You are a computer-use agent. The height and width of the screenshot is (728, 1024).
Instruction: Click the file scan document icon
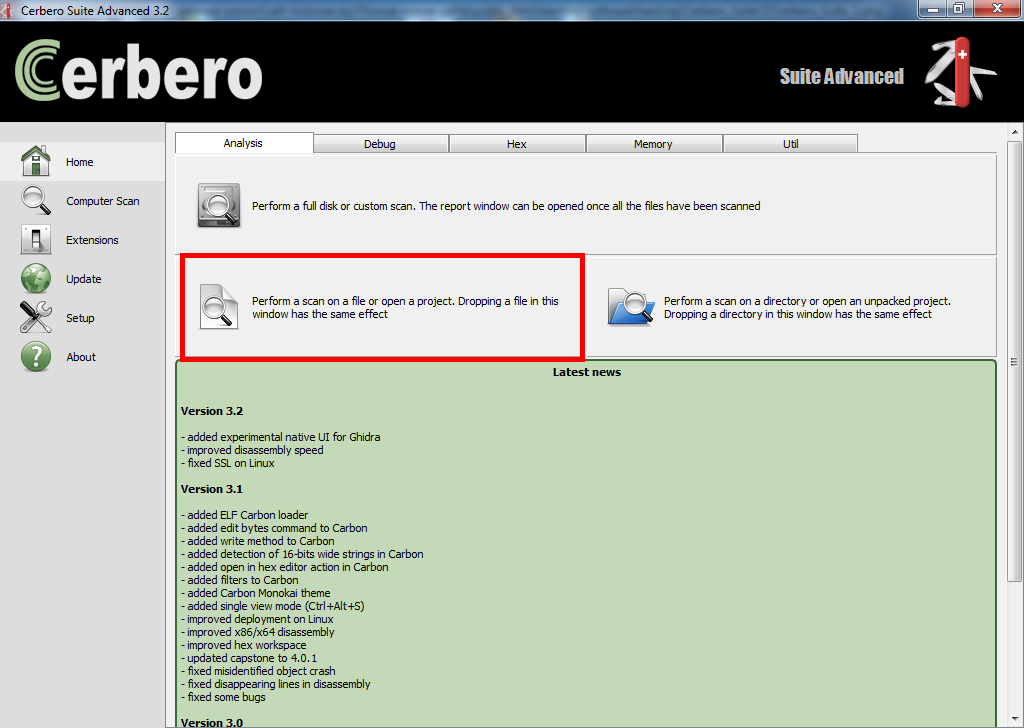[x=218, y=306]
